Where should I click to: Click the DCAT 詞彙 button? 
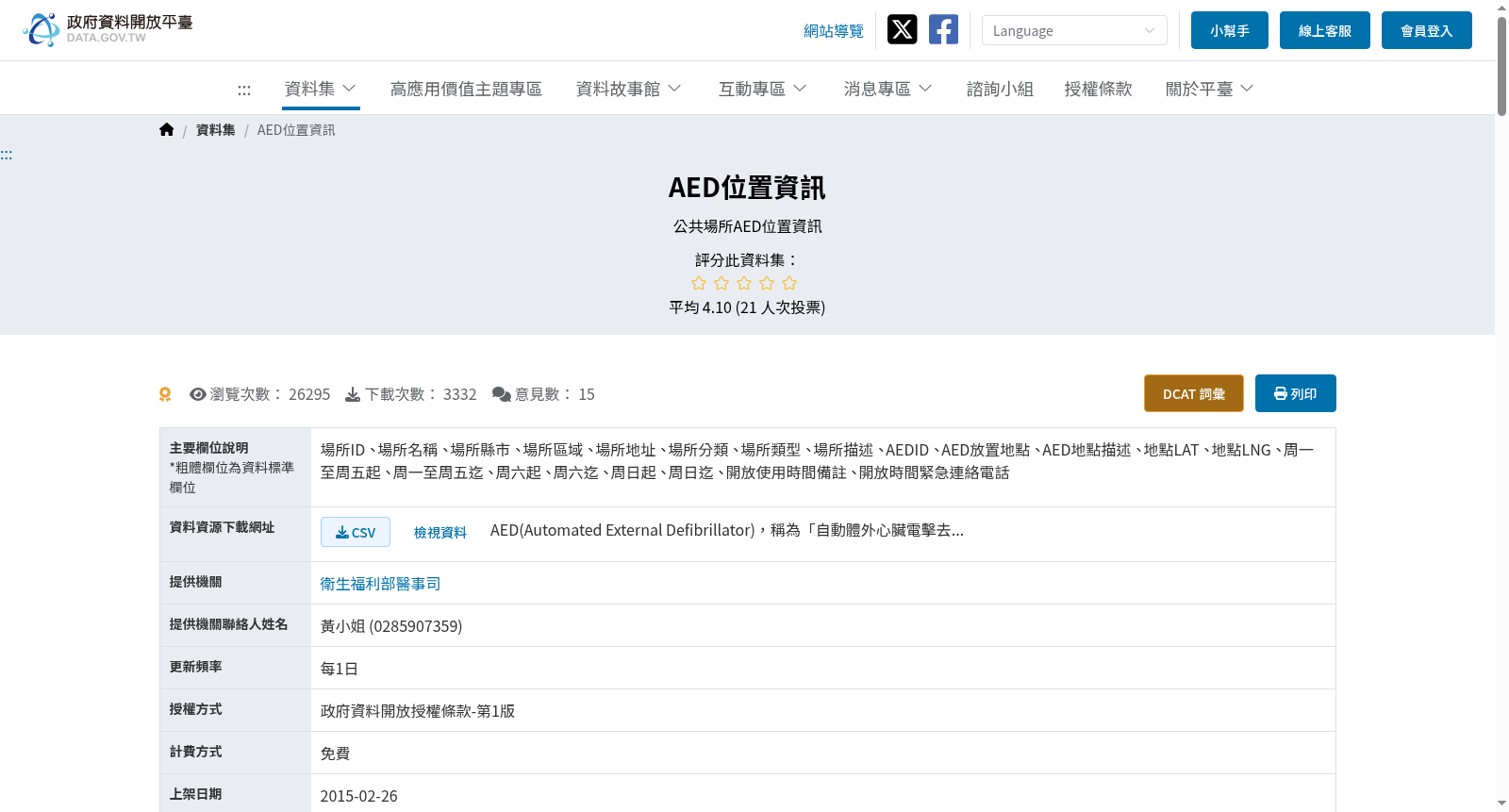tap(1194, 393)
